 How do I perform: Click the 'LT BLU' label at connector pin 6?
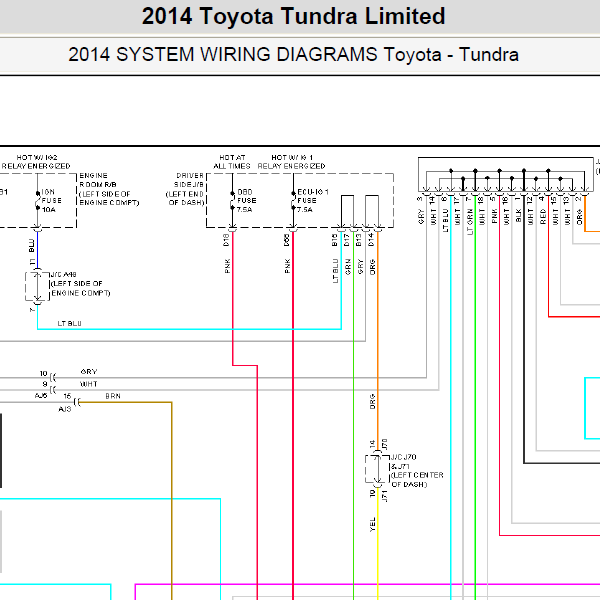pos(445,220)
